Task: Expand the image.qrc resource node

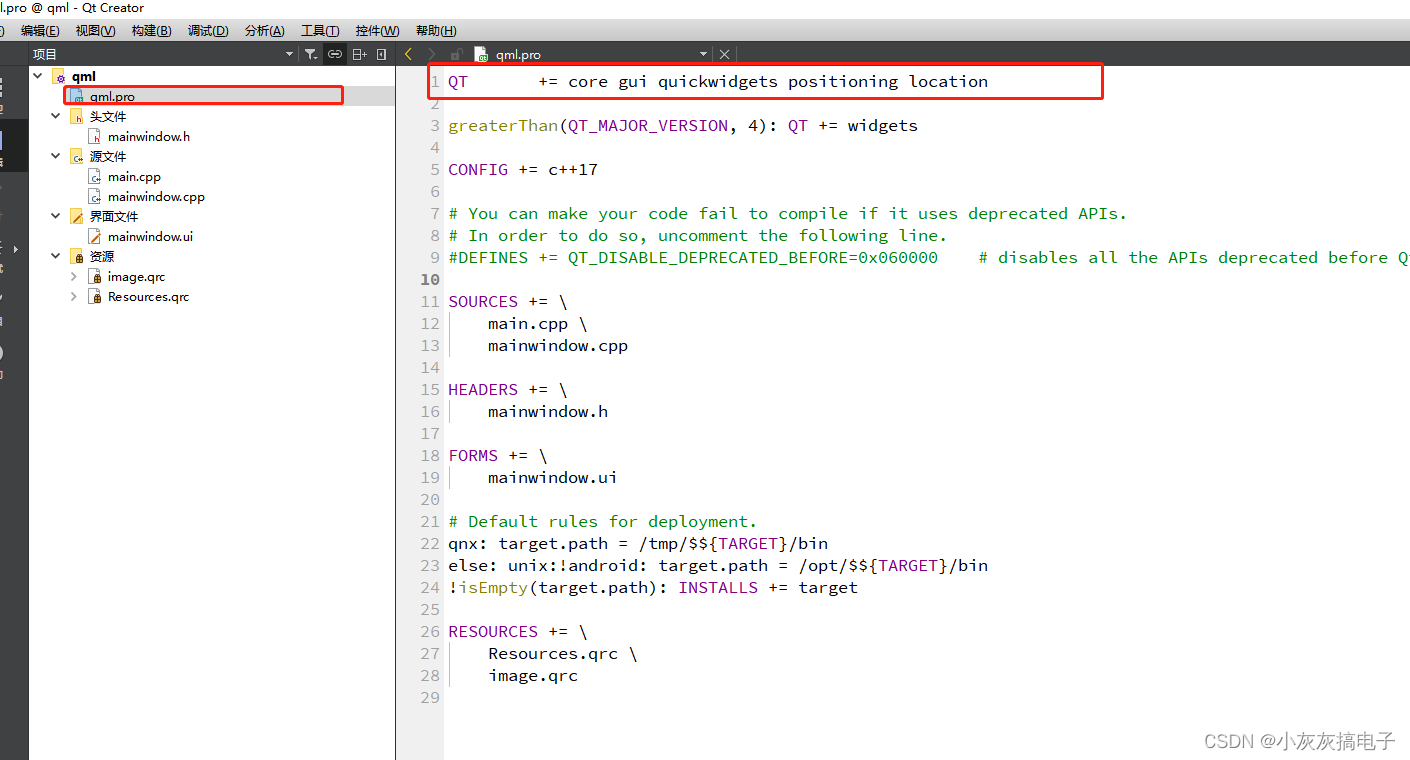Action: tap(74, 276)
